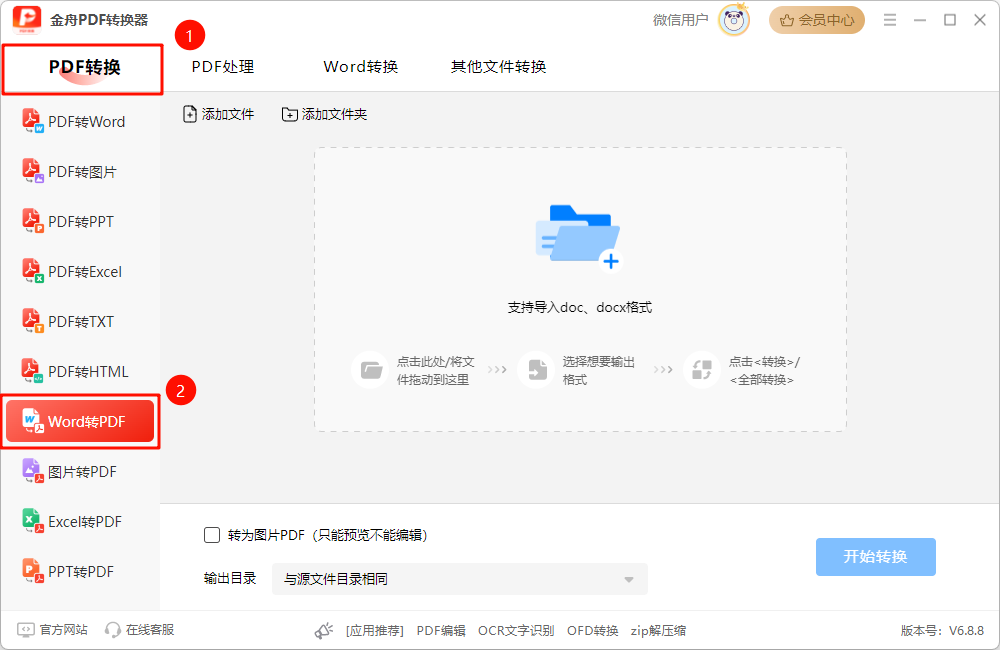Contact 在线客服 online support
This screenshot has height=650, width=1000.
tap(140, 630)
